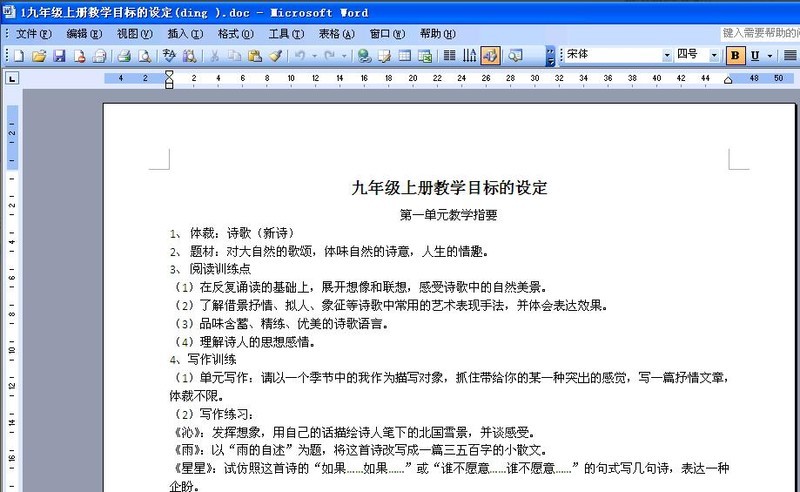Click the tab stop selector at ruler corner
The width and height of the screenshot is (800, 492).
pyautogui.click(x=12, y=78)
